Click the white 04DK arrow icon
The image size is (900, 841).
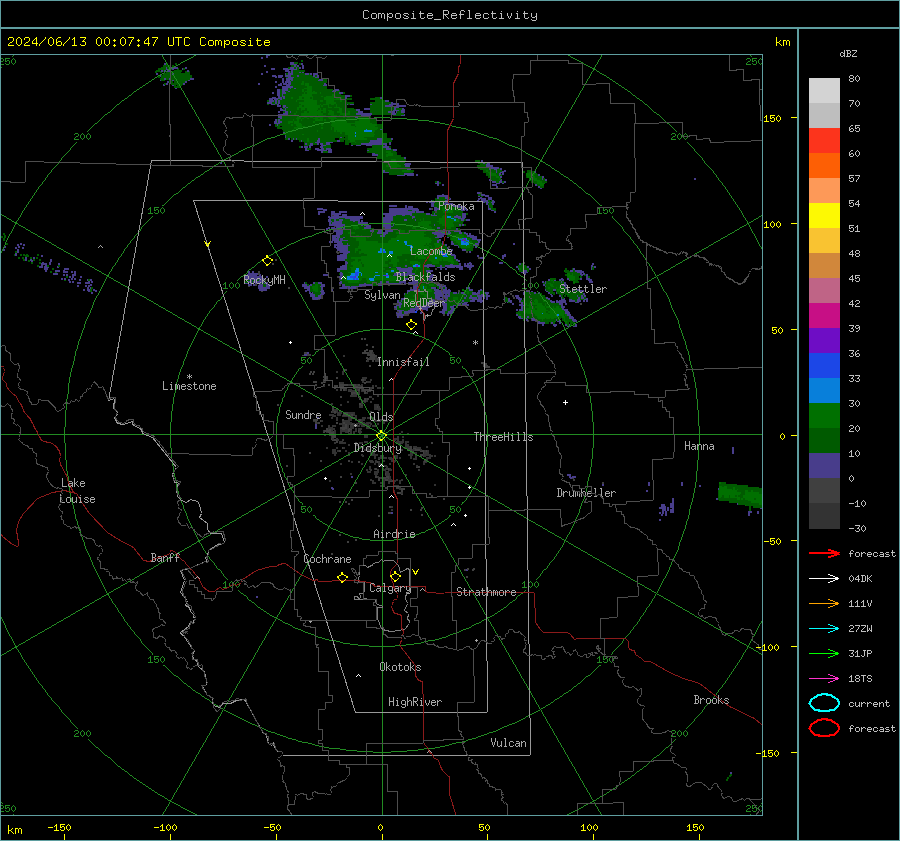point(824,578)
